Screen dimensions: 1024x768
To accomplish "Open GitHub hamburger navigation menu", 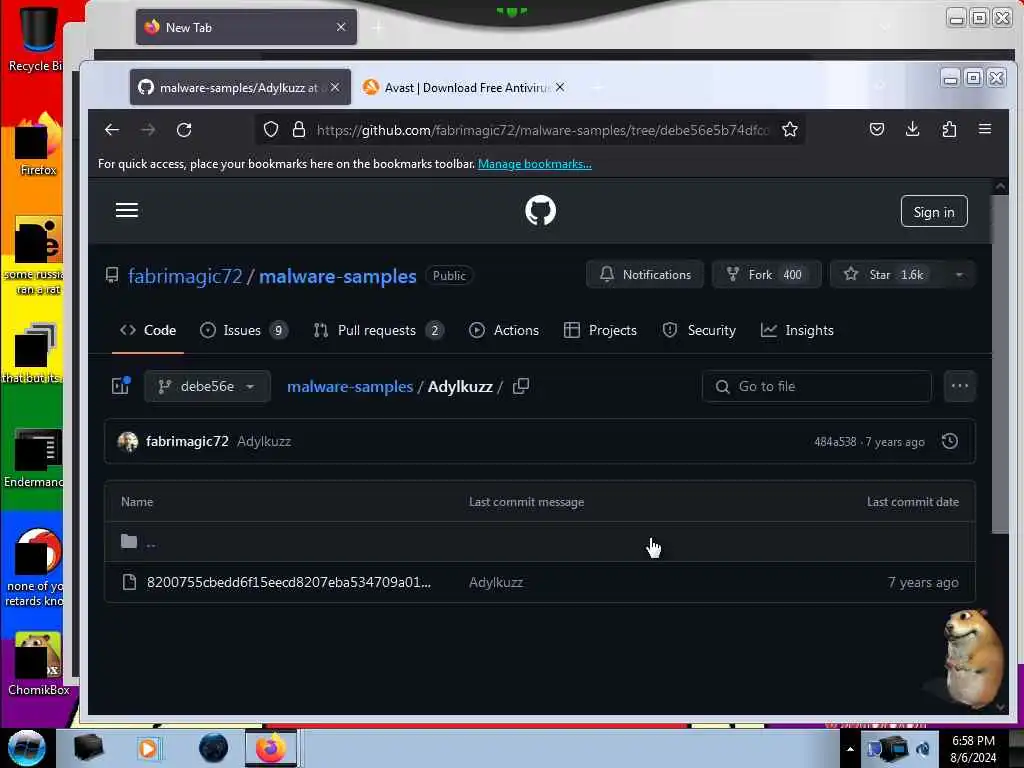I will (127, 210).
